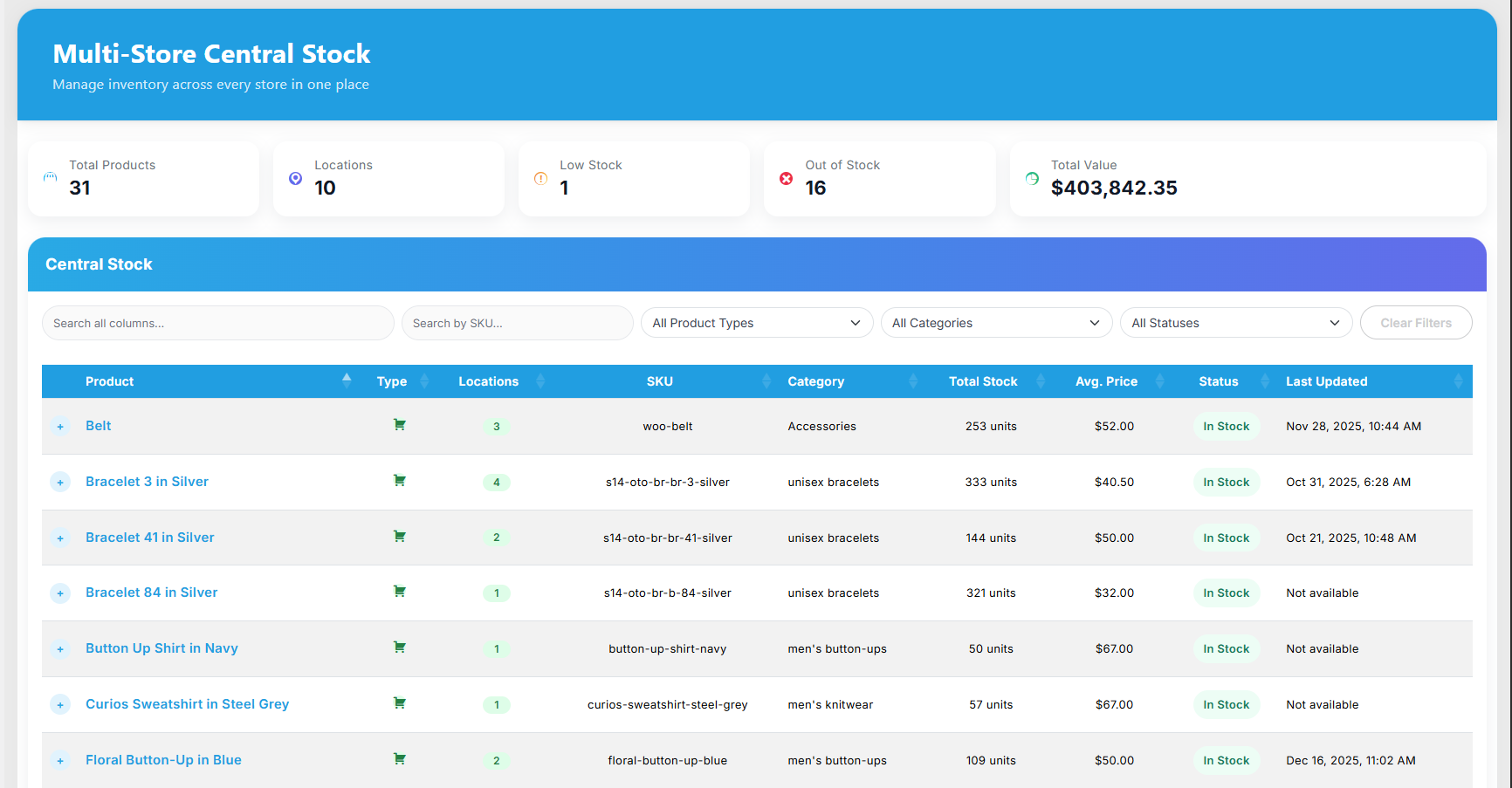Viewport: 1512px width, 788px height.
Task: Expand the Bracelet 3 in Silver row
Action: [60, 483]
